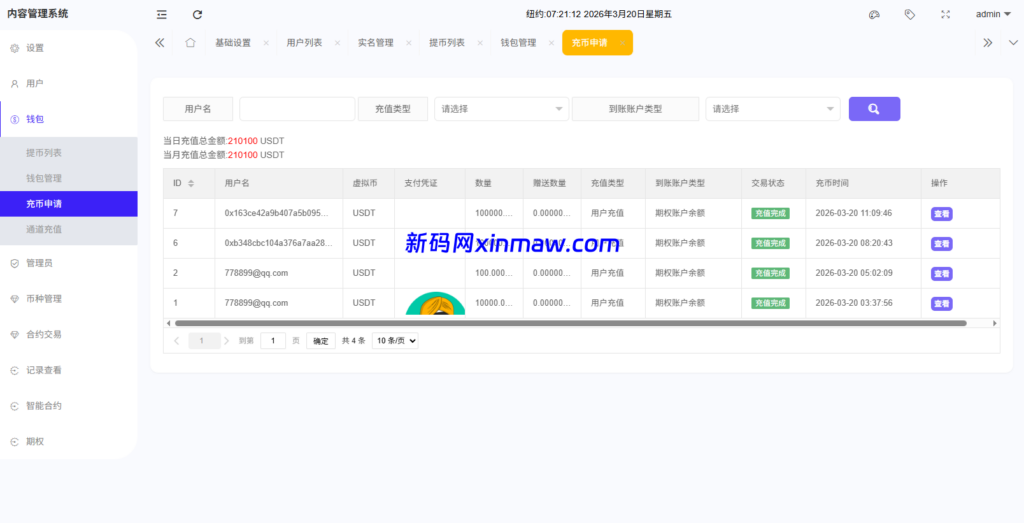Open 通道充值 in the sidebar
1024x523 pixels.
click(69, 229)
